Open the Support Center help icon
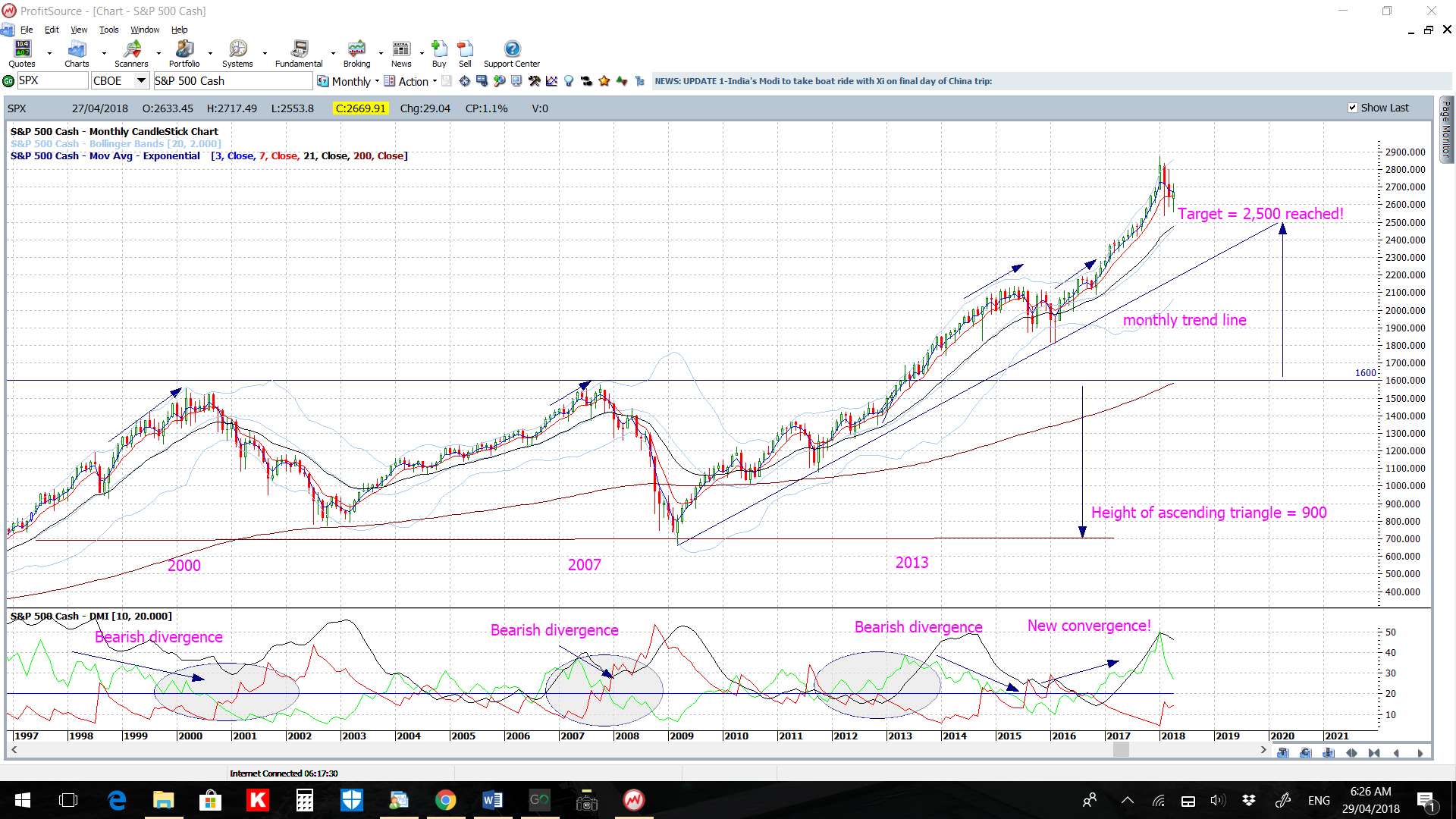 click(x=512, y=54)
